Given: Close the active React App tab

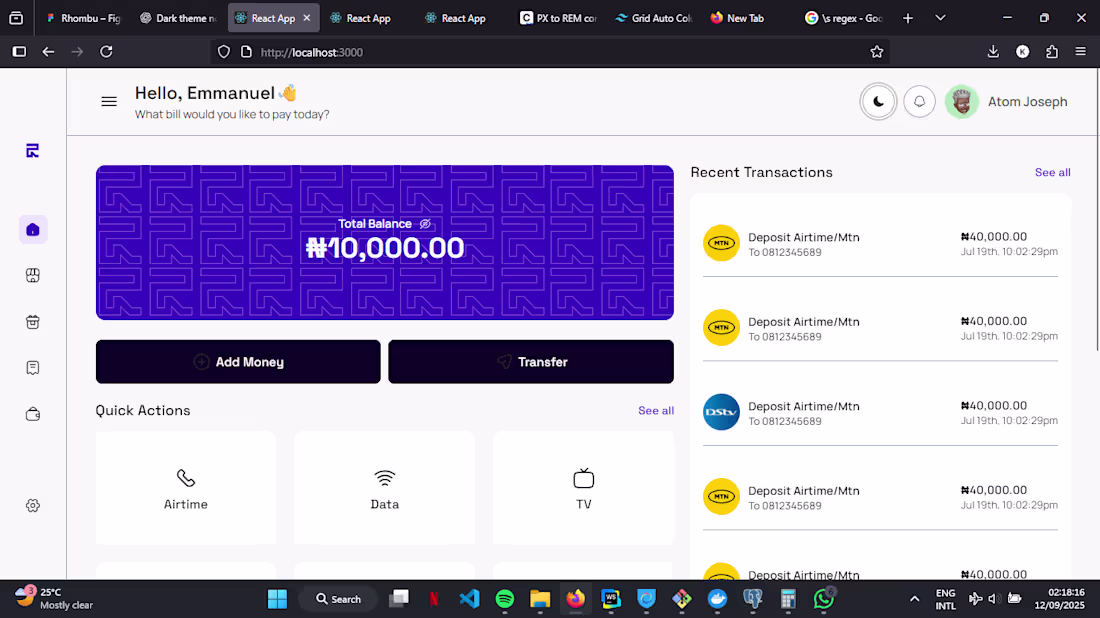Looking at the screenshot, I should click(x=307, y=18).
